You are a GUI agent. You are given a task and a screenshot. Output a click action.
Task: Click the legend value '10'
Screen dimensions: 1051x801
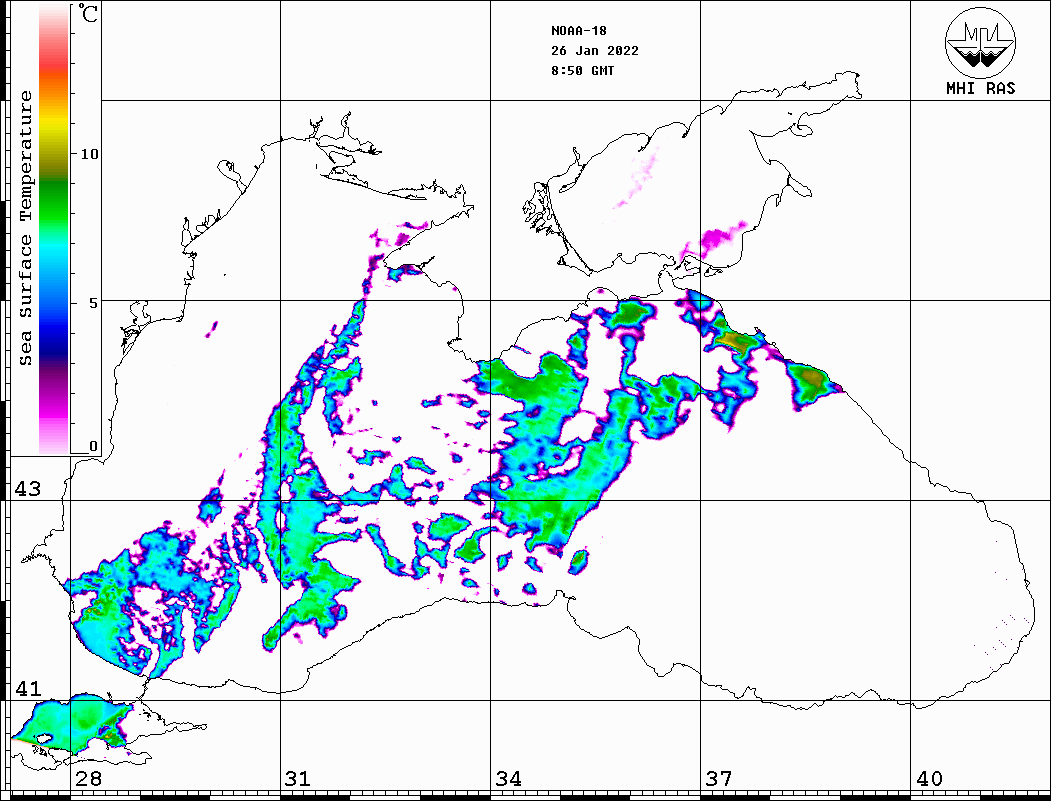89,154
